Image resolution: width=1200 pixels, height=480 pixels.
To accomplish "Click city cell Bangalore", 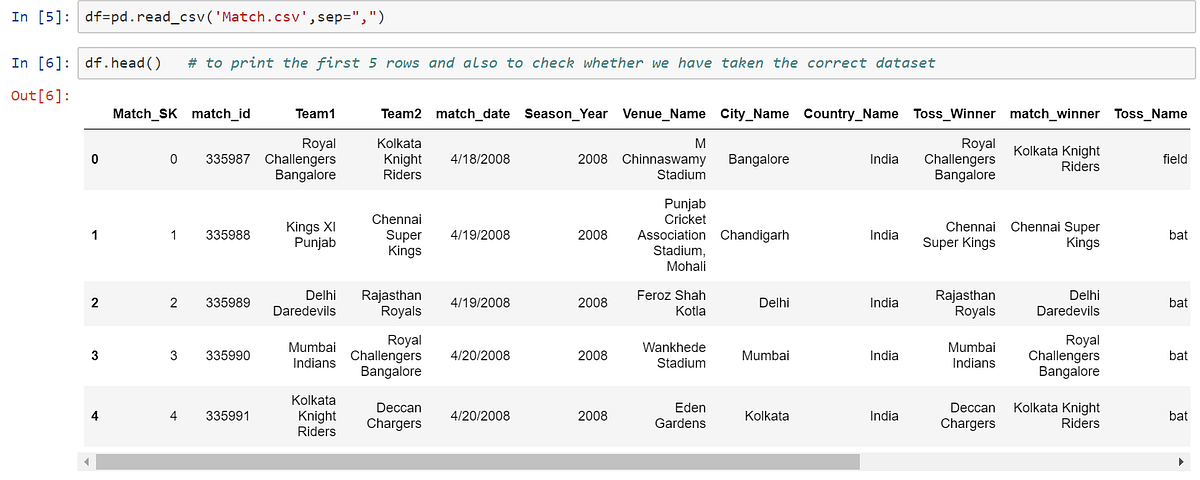I will 759,159.
